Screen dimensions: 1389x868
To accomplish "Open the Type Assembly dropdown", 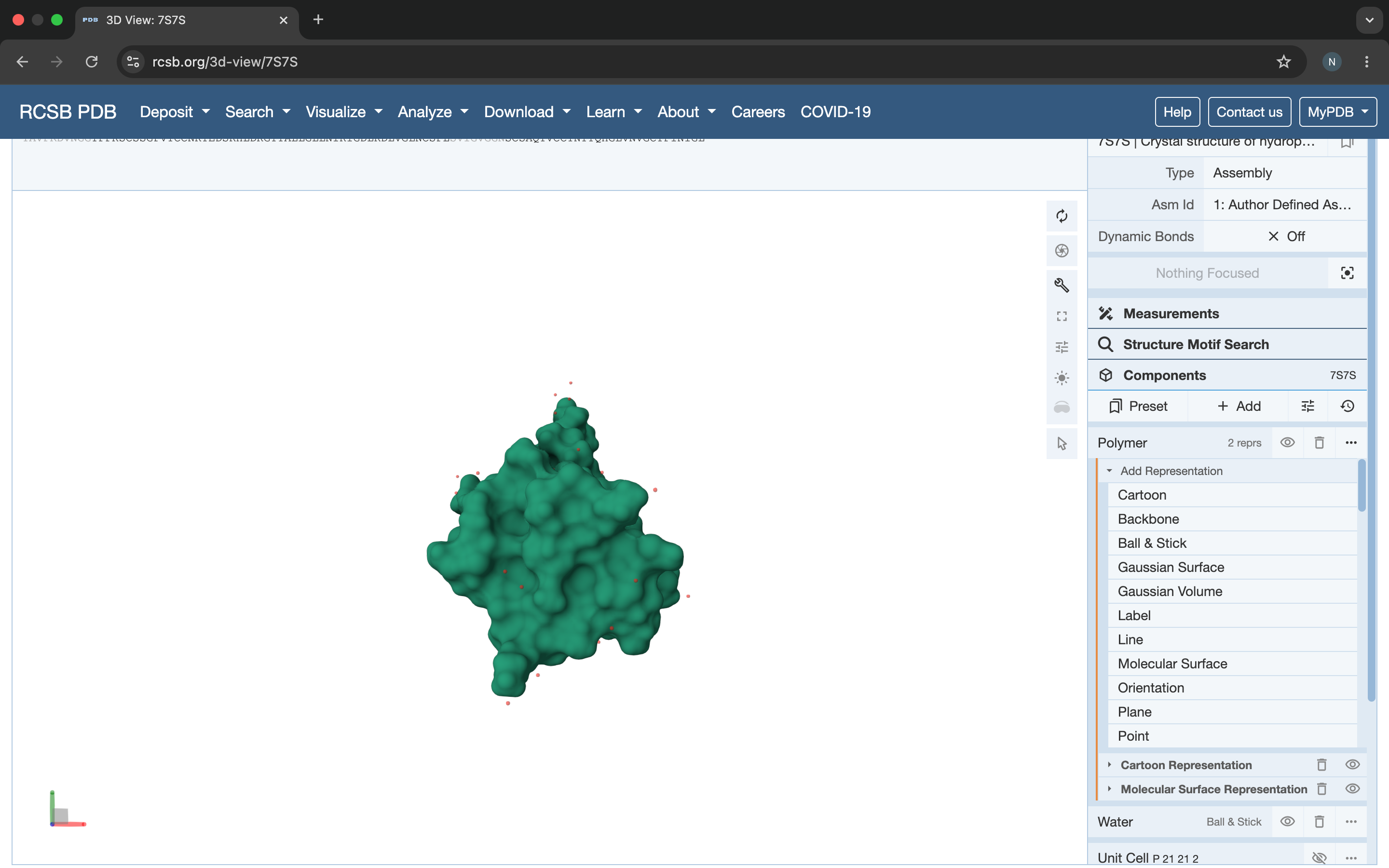I will click(1284, 173).
